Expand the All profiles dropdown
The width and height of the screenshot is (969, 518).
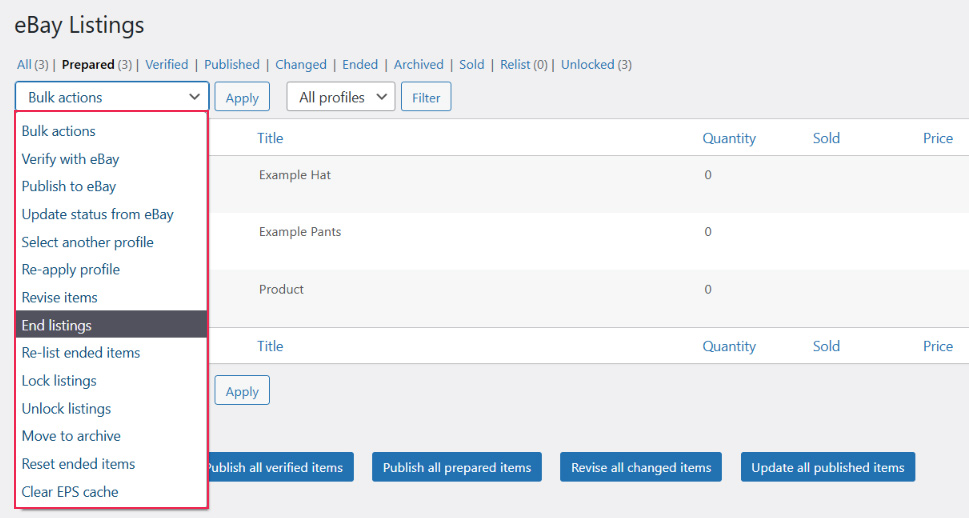tap(341, 97)
